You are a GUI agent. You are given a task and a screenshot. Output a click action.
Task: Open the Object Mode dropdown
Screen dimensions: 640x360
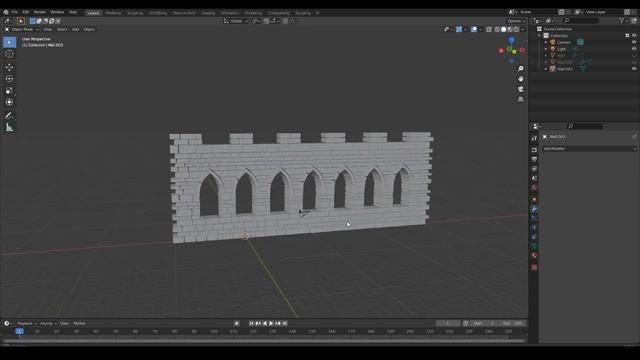coord(22,29)
